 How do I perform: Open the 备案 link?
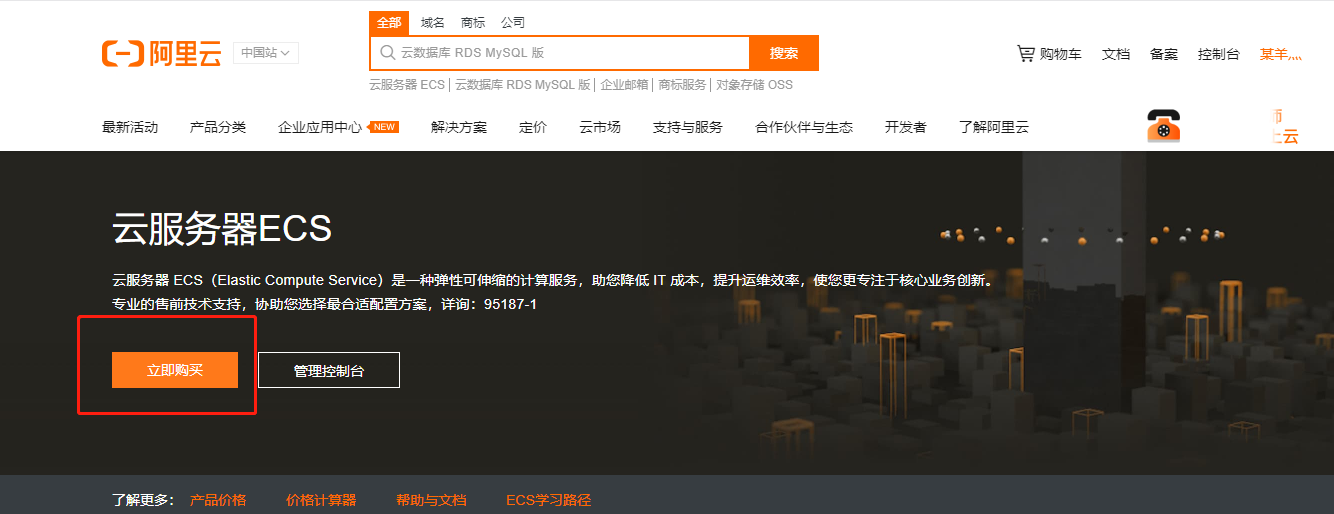[1164, 54]
